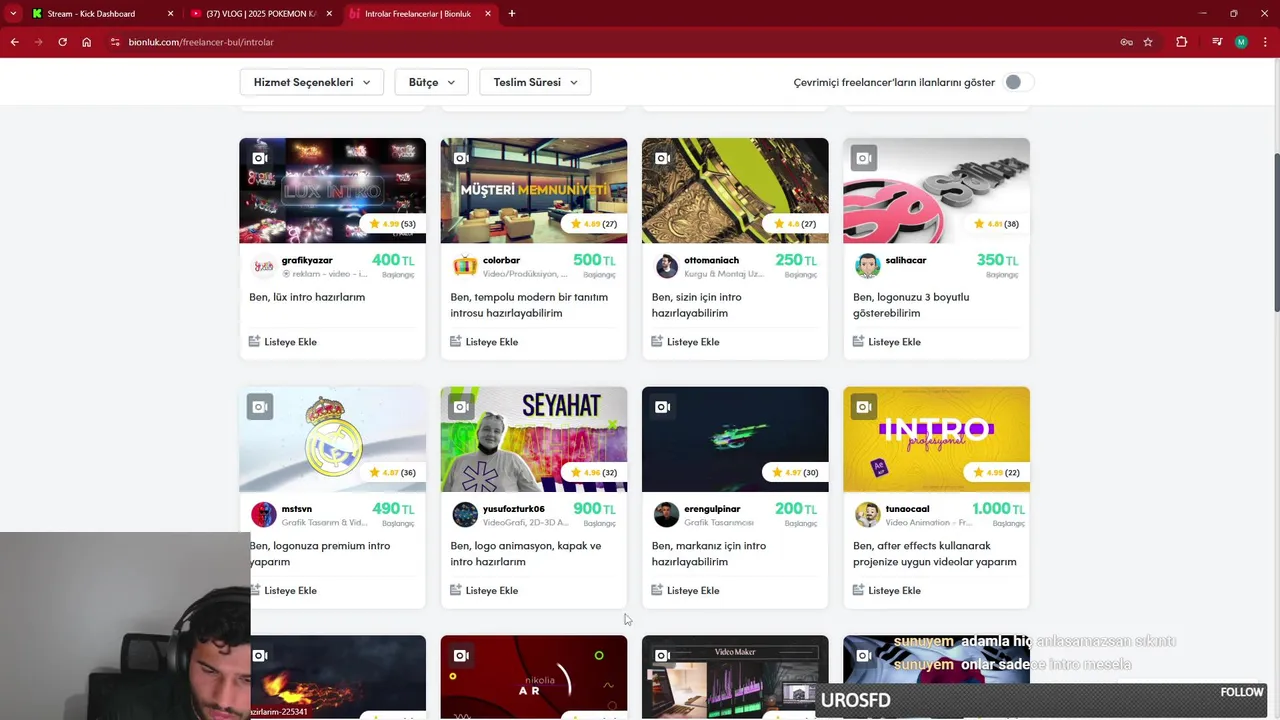Screen dimensions: 1280x720
Task: Click FOLLOW on stream overlay
Action: click(x=1242, y=692)
